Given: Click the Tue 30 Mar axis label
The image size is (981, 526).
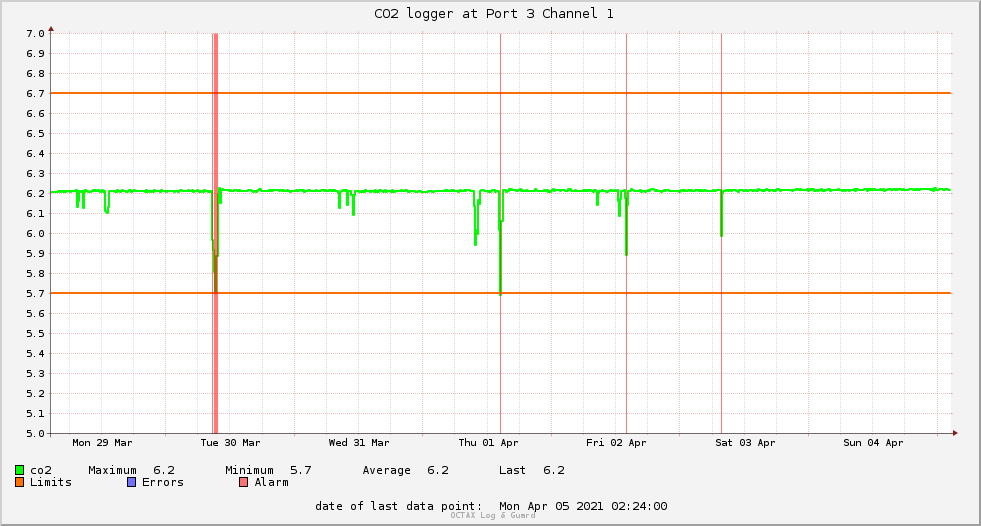Looking at the screenshot, I should point(230,443).
